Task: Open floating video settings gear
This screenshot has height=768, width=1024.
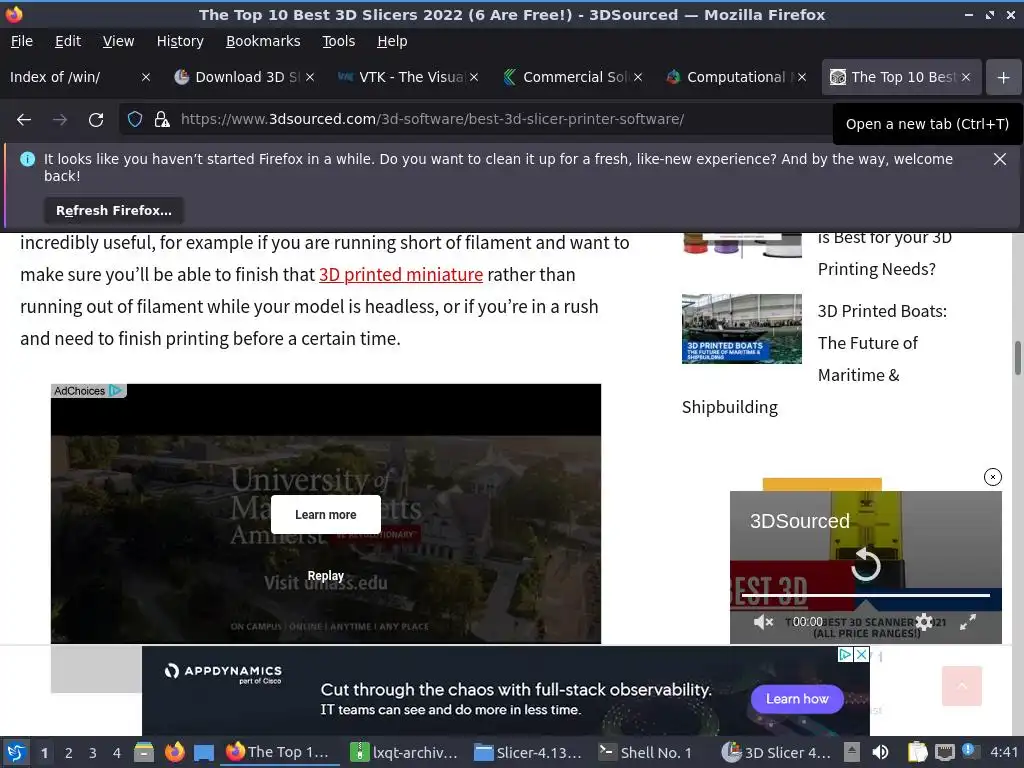Action: pos(923,622)
